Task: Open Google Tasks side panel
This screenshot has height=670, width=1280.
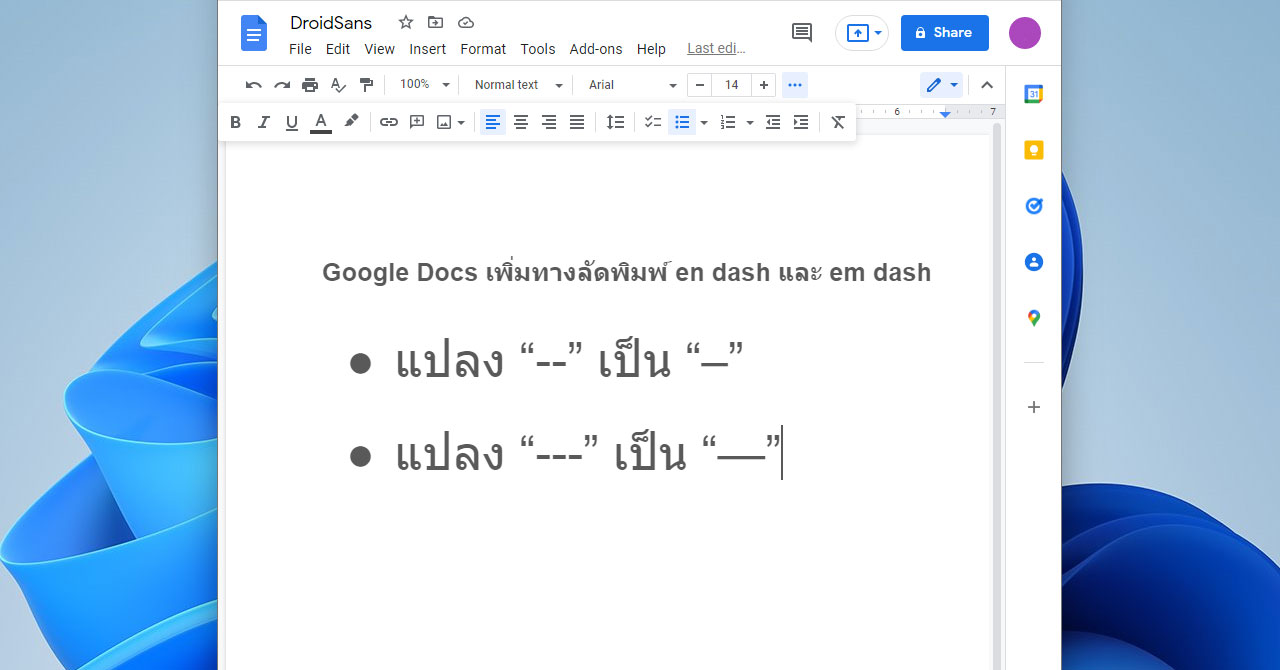Action: [x=1034, y=206]
